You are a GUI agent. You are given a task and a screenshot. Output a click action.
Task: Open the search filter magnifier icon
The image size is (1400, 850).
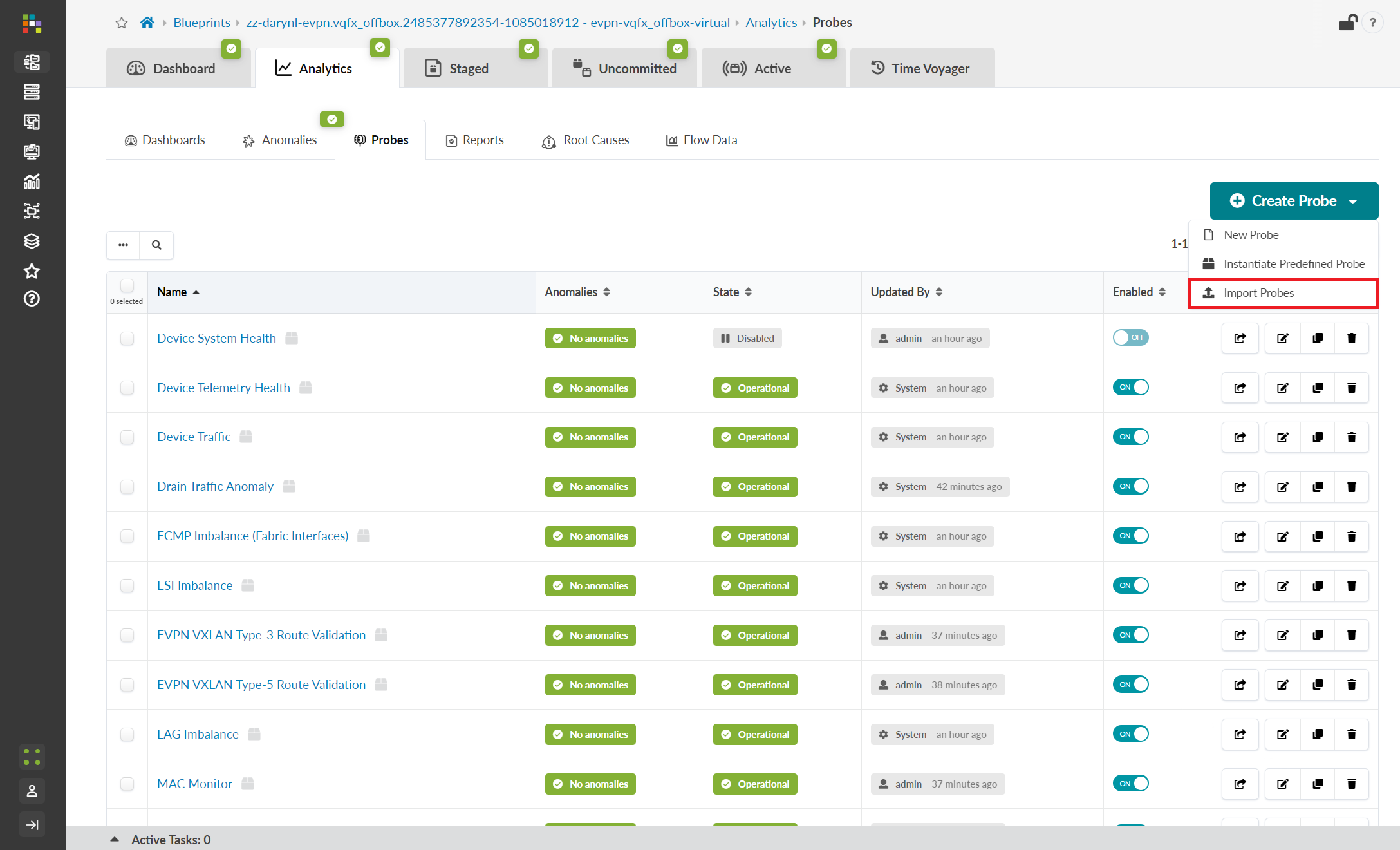pos(156,245)
